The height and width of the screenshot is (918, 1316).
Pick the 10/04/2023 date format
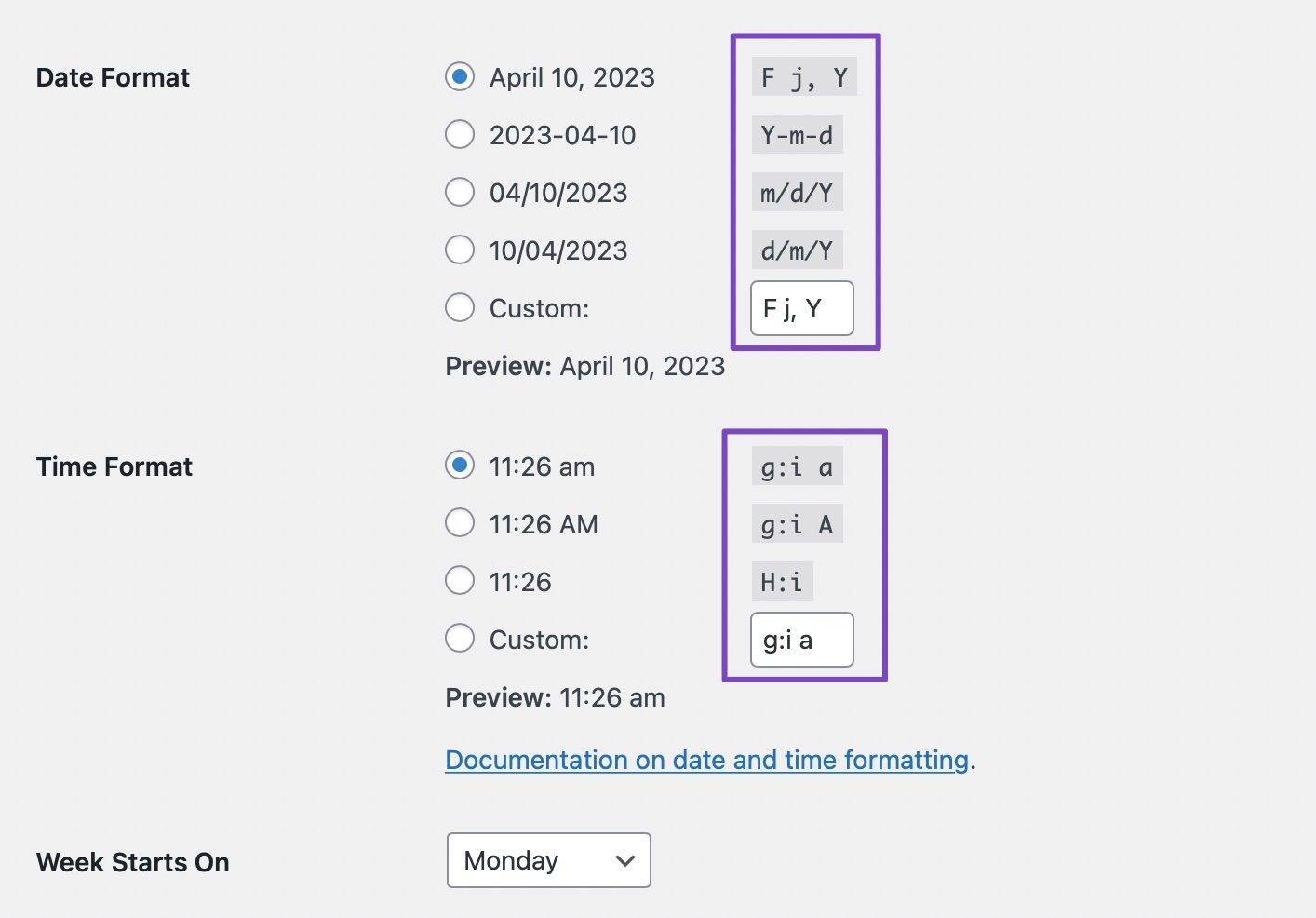(460, 250)
